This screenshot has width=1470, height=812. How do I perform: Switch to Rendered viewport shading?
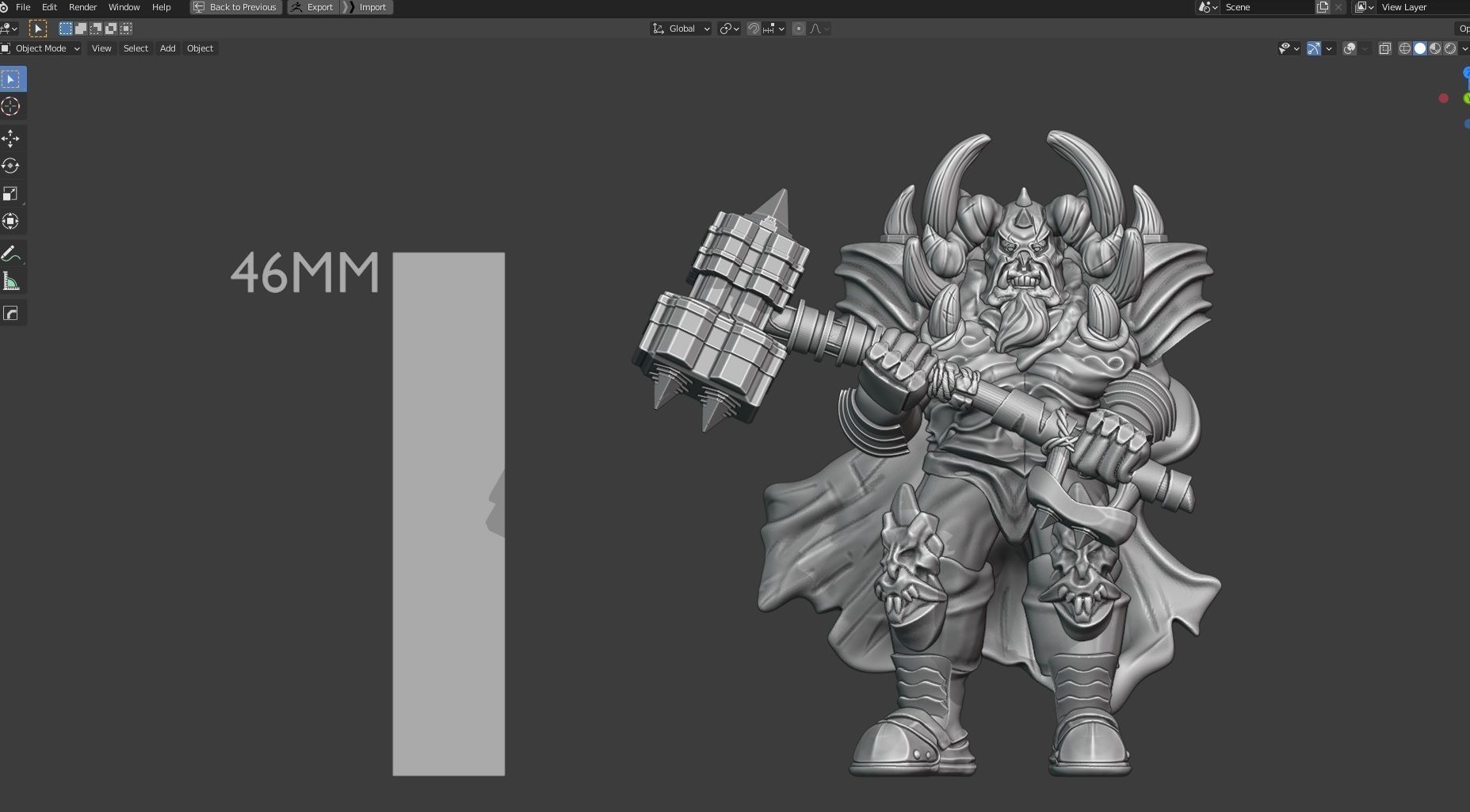point(1450,48)
